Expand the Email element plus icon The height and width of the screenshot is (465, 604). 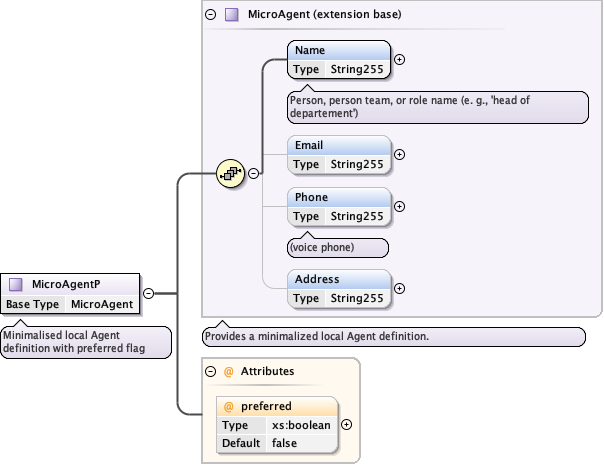400,154
